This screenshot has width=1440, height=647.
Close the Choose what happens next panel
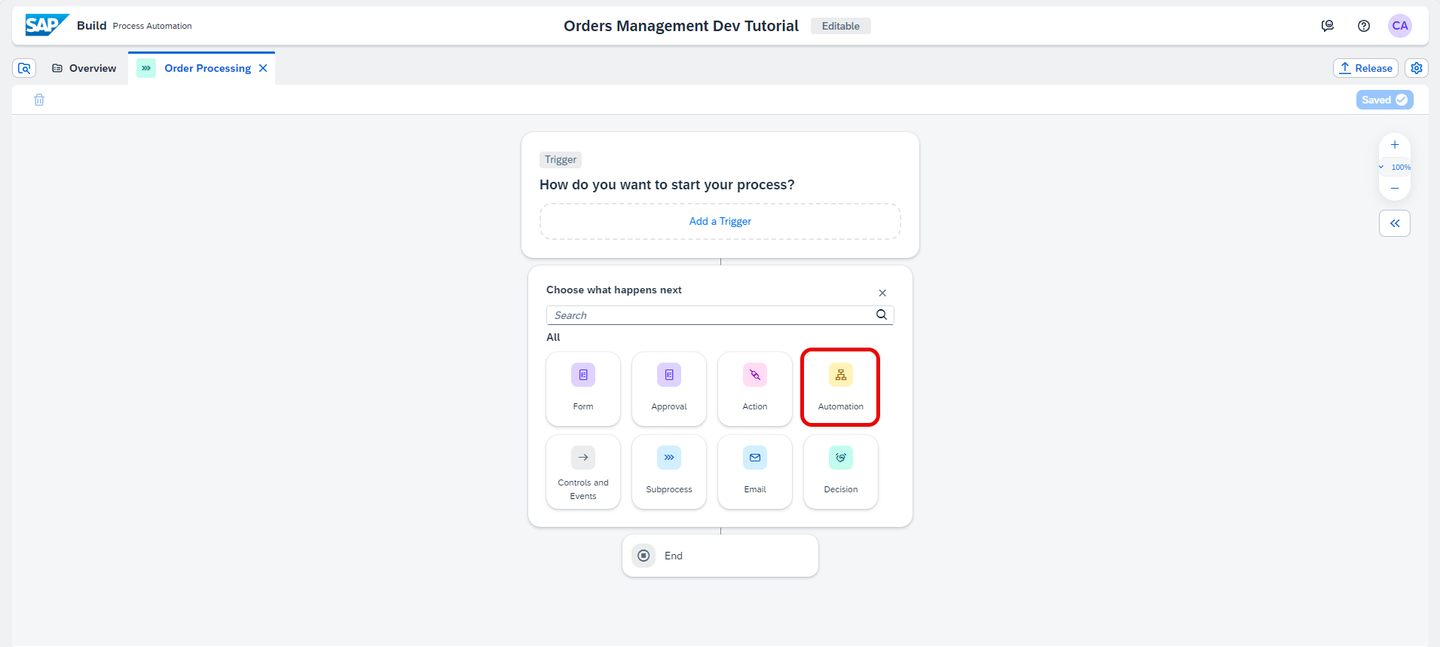pos(882,293)
